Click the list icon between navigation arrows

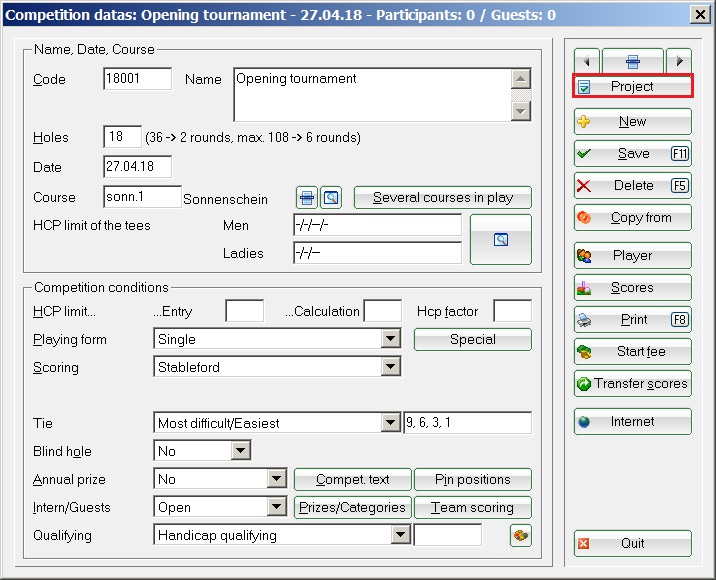click(632, 60)
